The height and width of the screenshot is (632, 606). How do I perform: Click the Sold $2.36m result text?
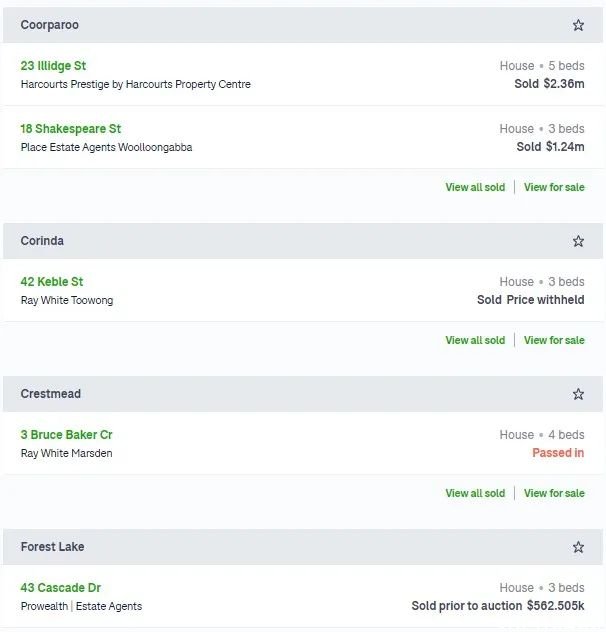pyautogui.click(x=549, y=84)
